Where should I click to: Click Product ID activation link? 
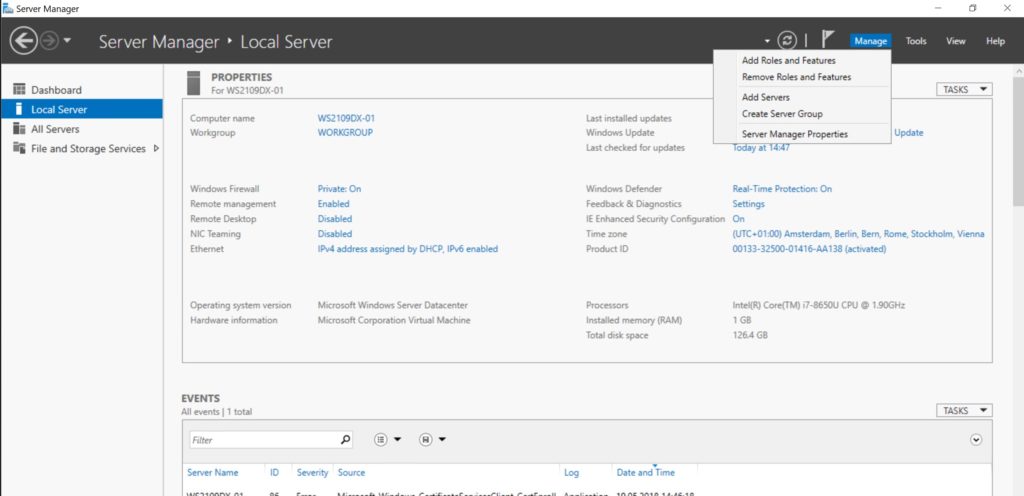(x=809, y=249)
